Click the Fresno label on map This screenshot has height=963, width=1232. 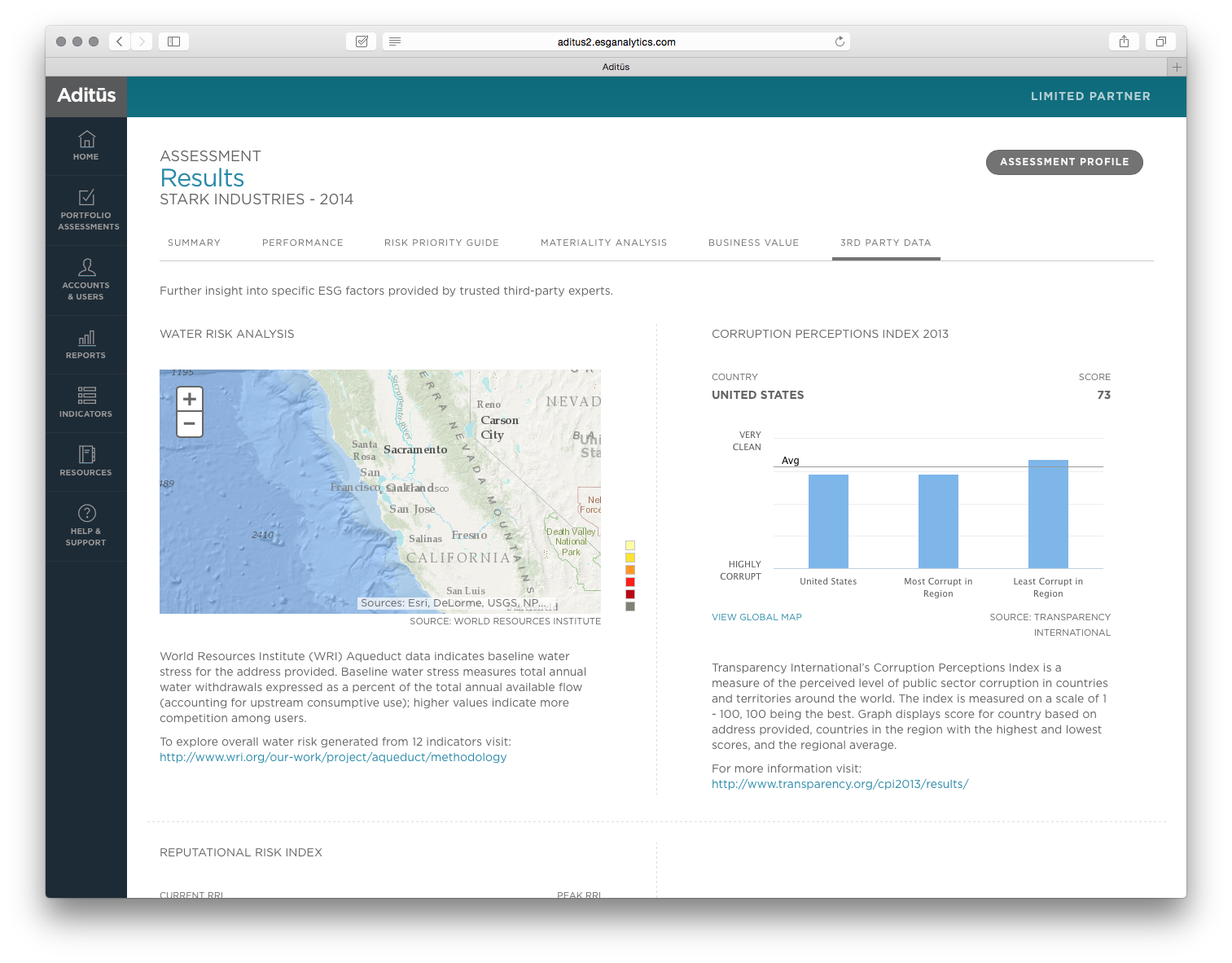tap(469, 535)
